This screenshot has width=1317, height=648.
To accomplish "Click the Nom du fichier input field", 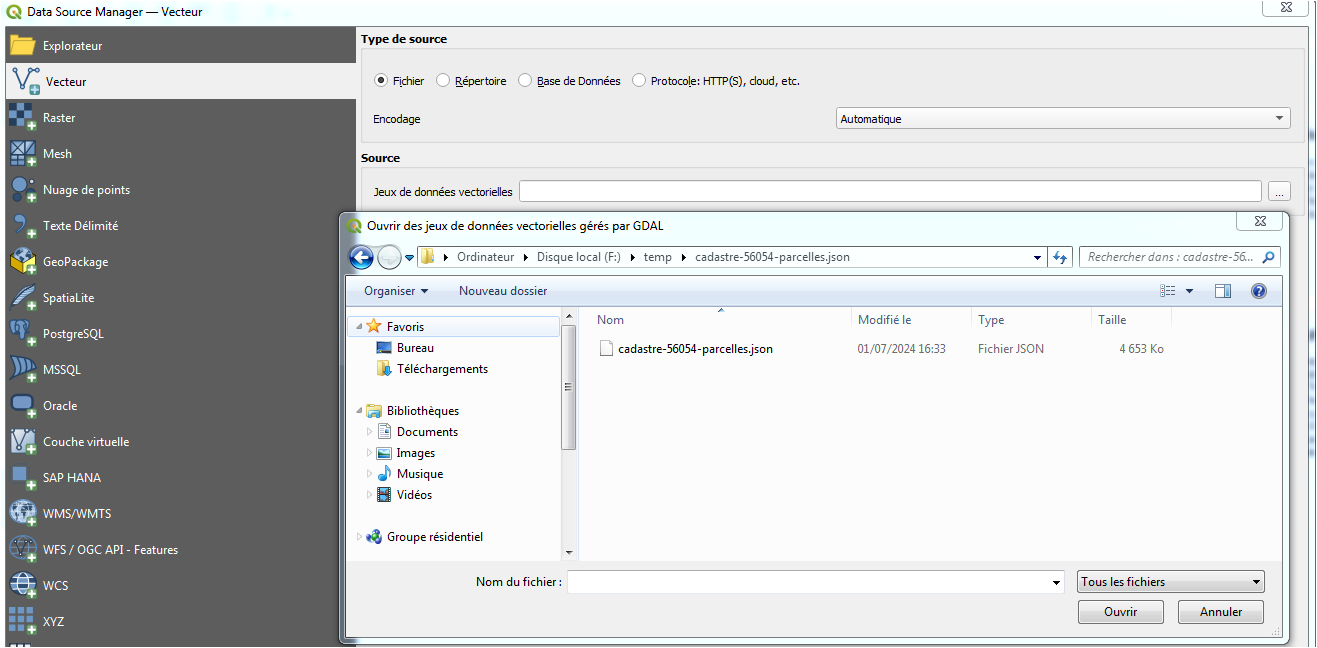I will (808, 582).
